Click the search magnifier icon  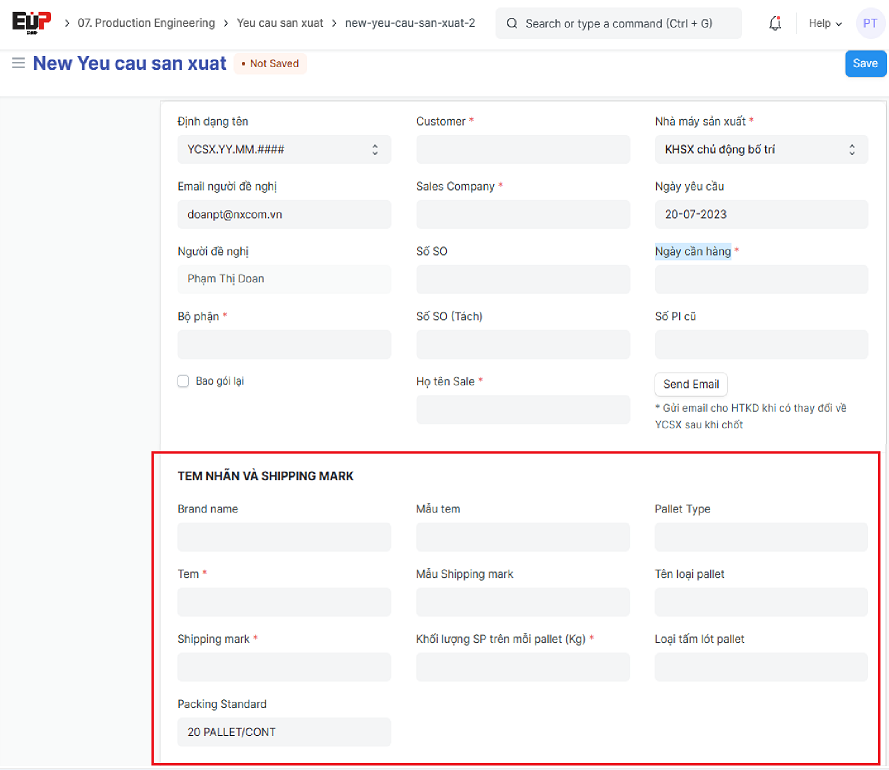[512, 23]
